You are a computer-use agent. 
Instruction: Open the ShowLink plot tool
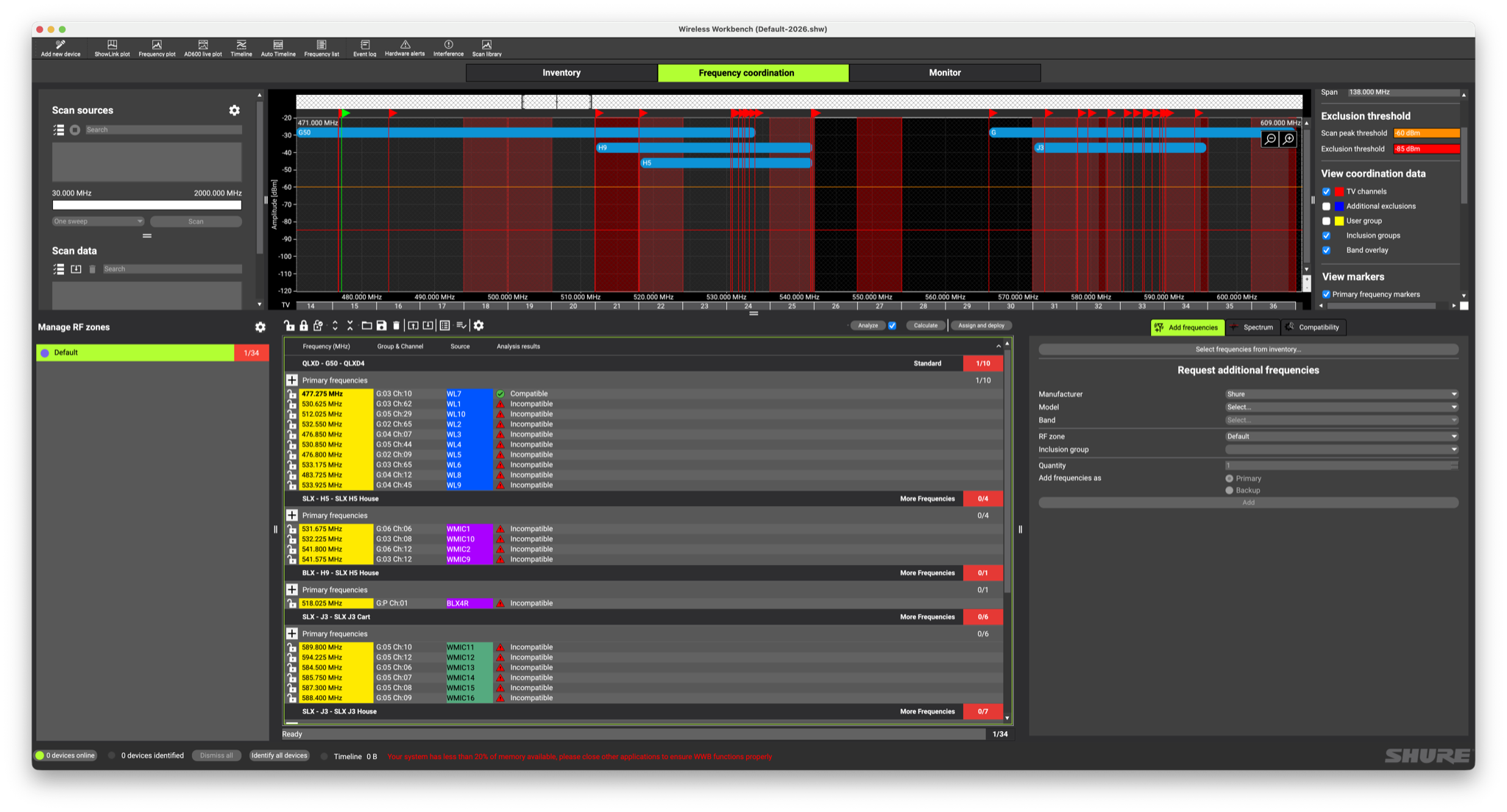112,48
